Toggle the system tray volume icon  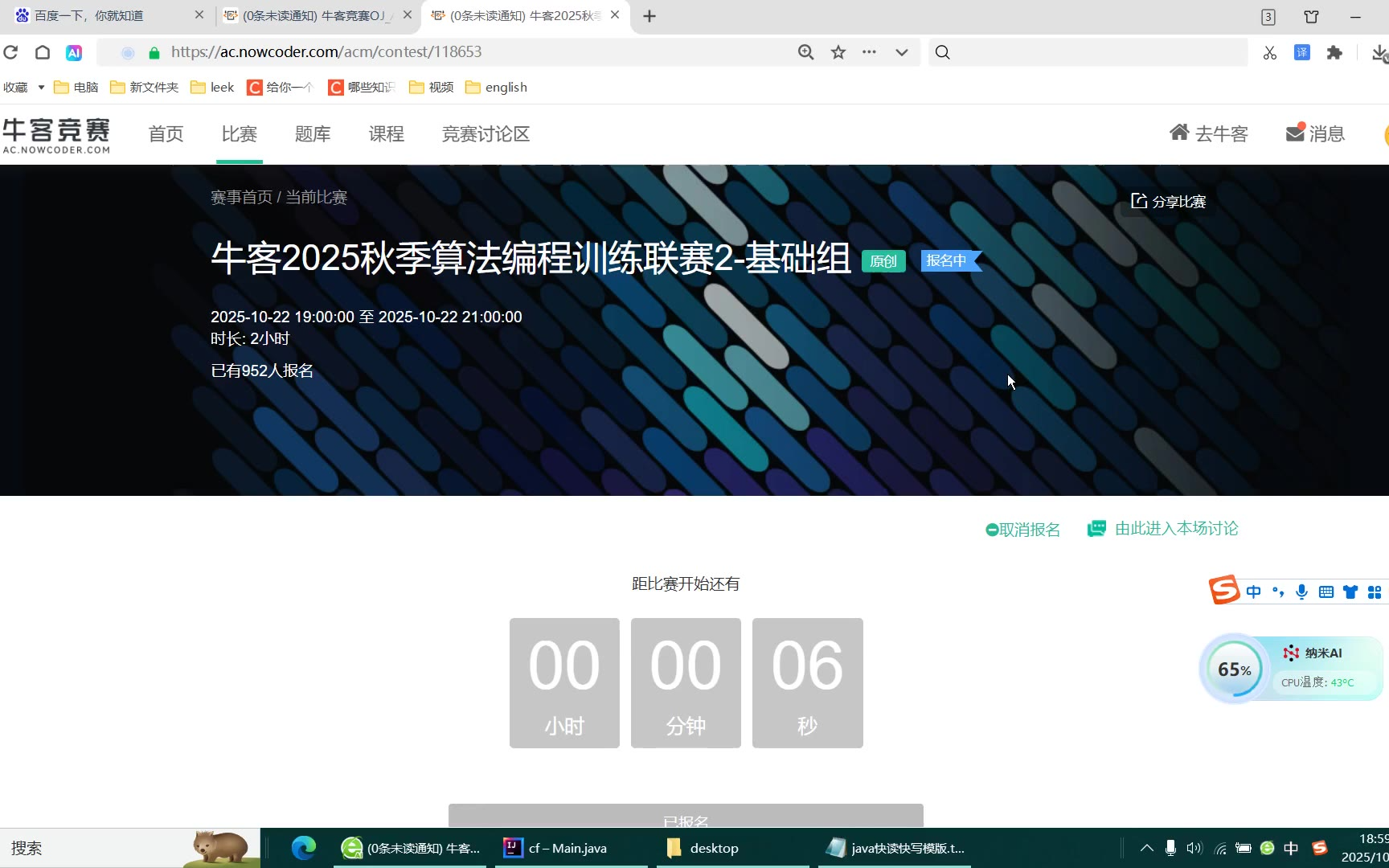pyautogui.click(x=1194, y=848)
